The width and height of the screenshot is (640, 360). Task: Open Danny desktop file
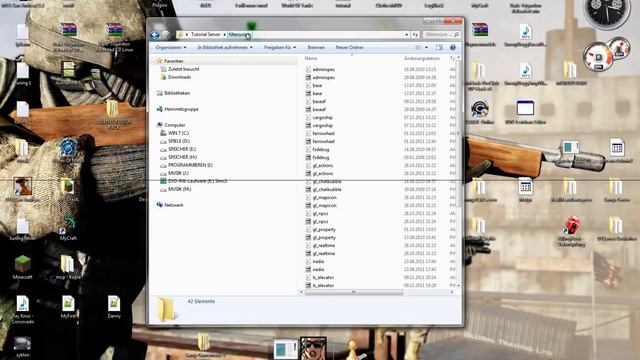tap(114, 307)
